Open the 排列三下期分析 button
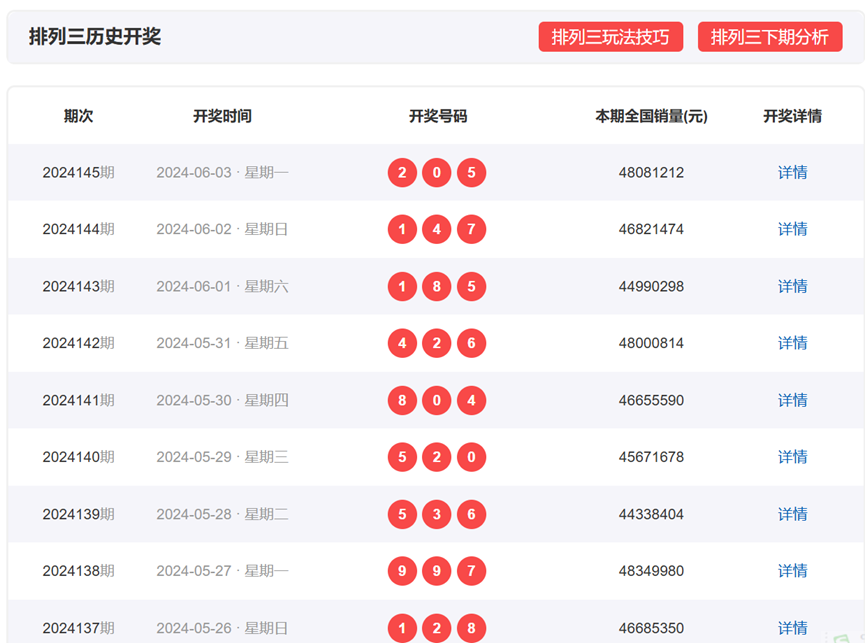The image size is (865, 643). pos(769,37)
